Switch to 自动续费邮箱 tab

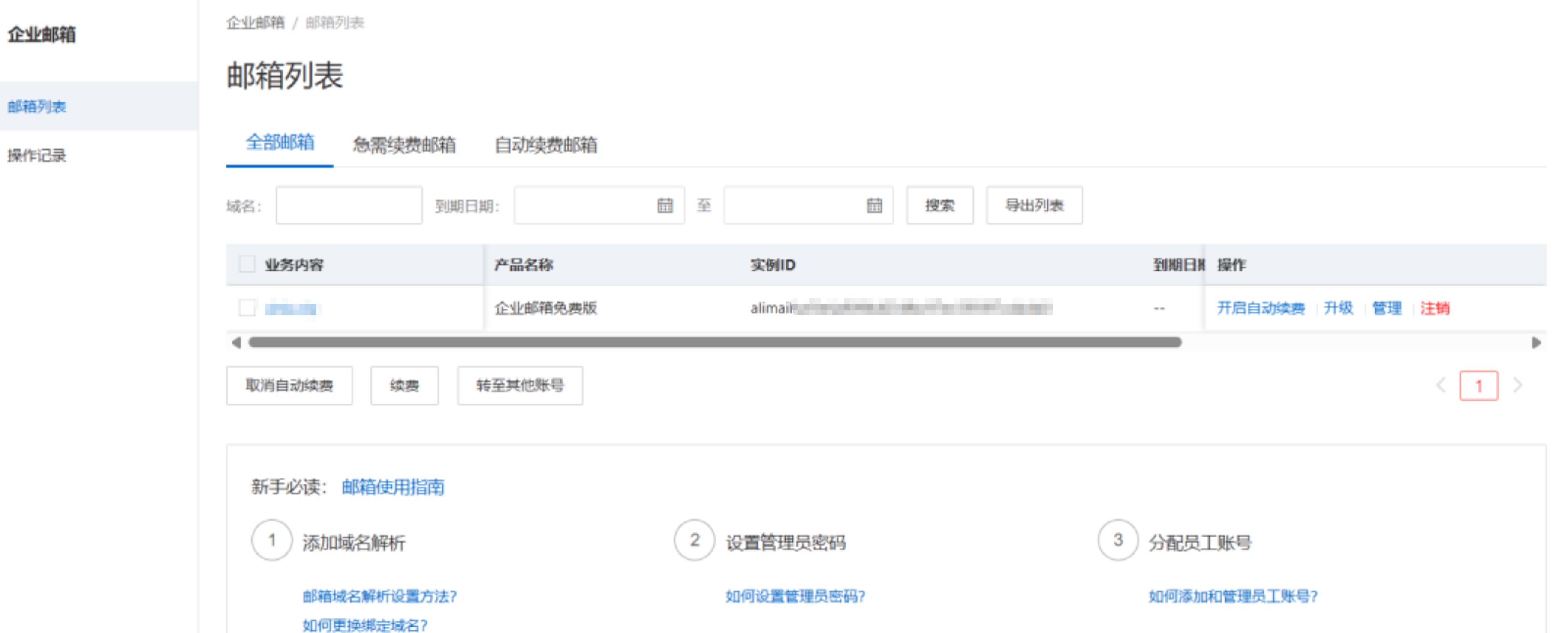[545, 145]
